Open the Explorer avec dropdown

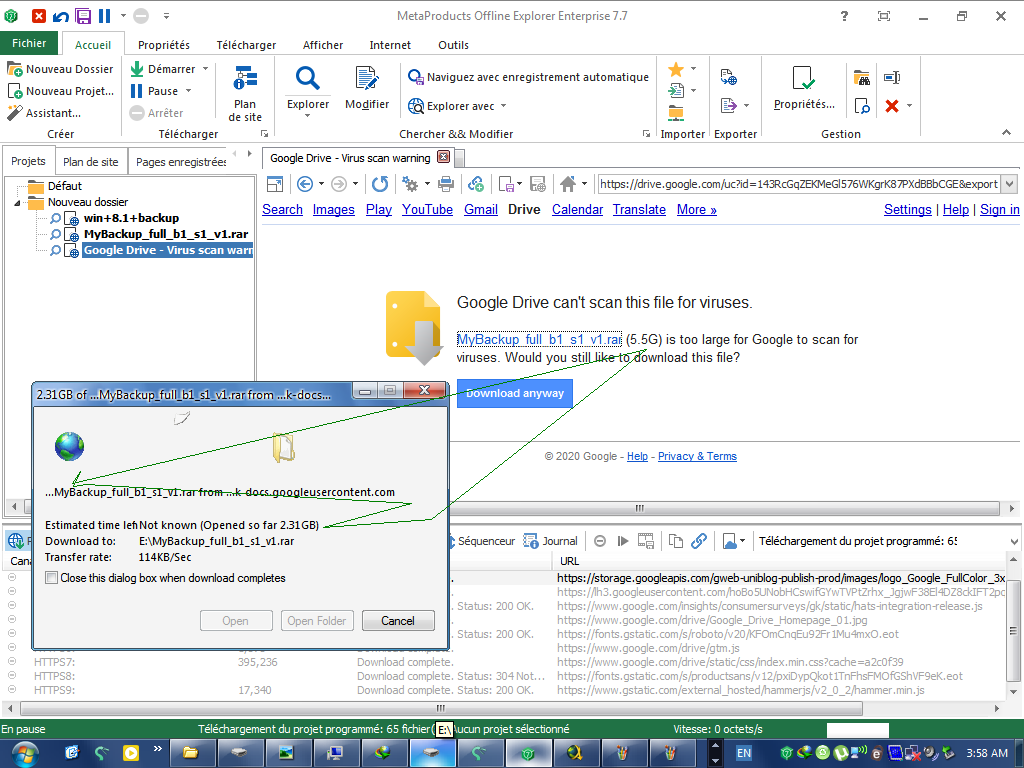pos(504,106)
